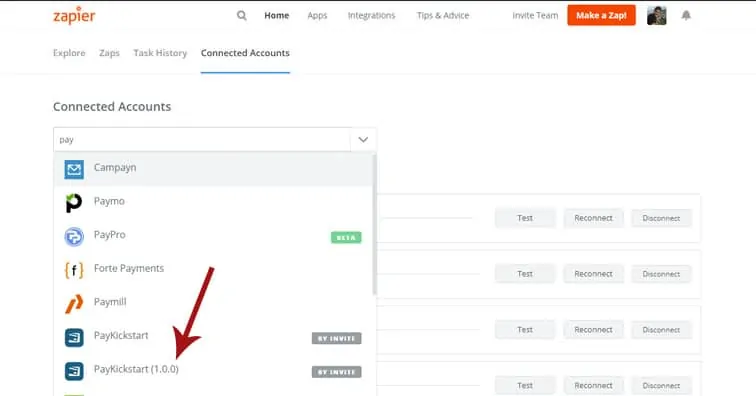Select the Forte Payments app icon
Screen dimensions: 756x396
(x=74, y=270)
